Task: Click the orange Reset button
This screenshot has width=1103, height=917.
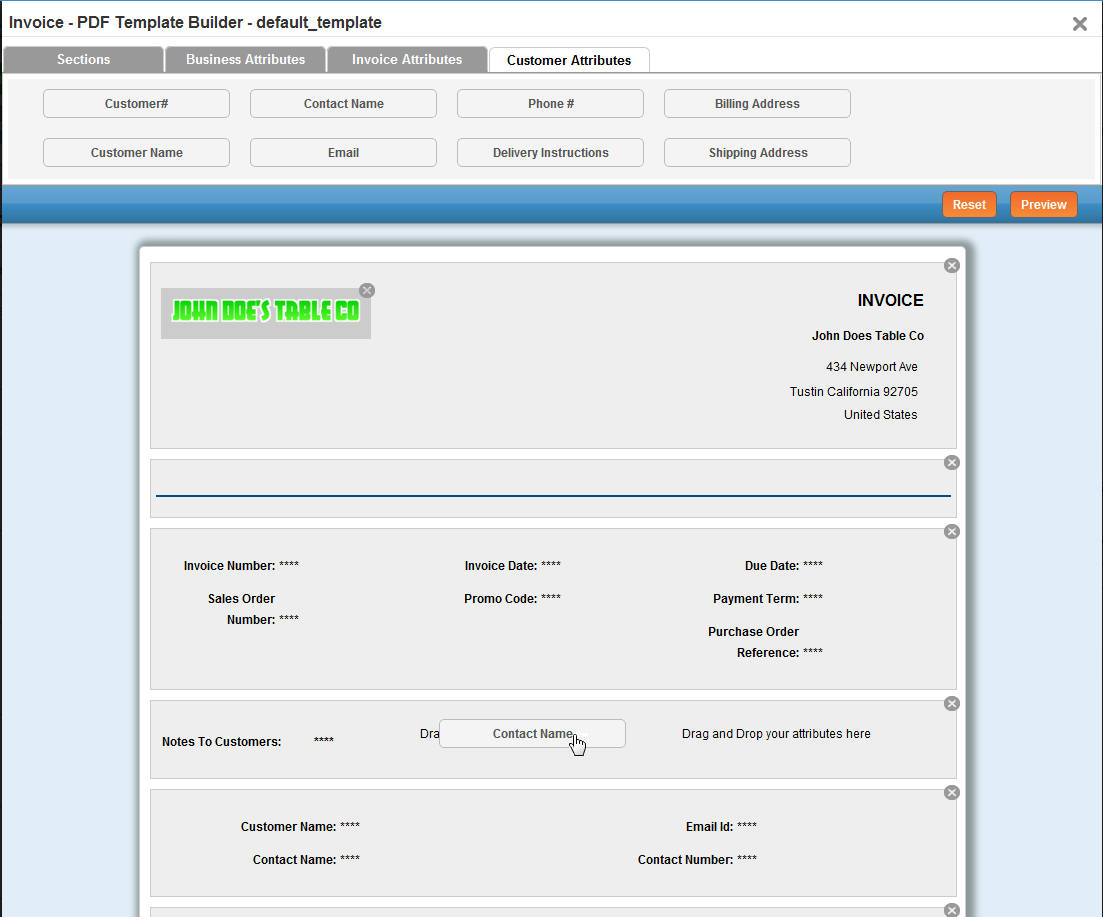Action: coord(968,204)
